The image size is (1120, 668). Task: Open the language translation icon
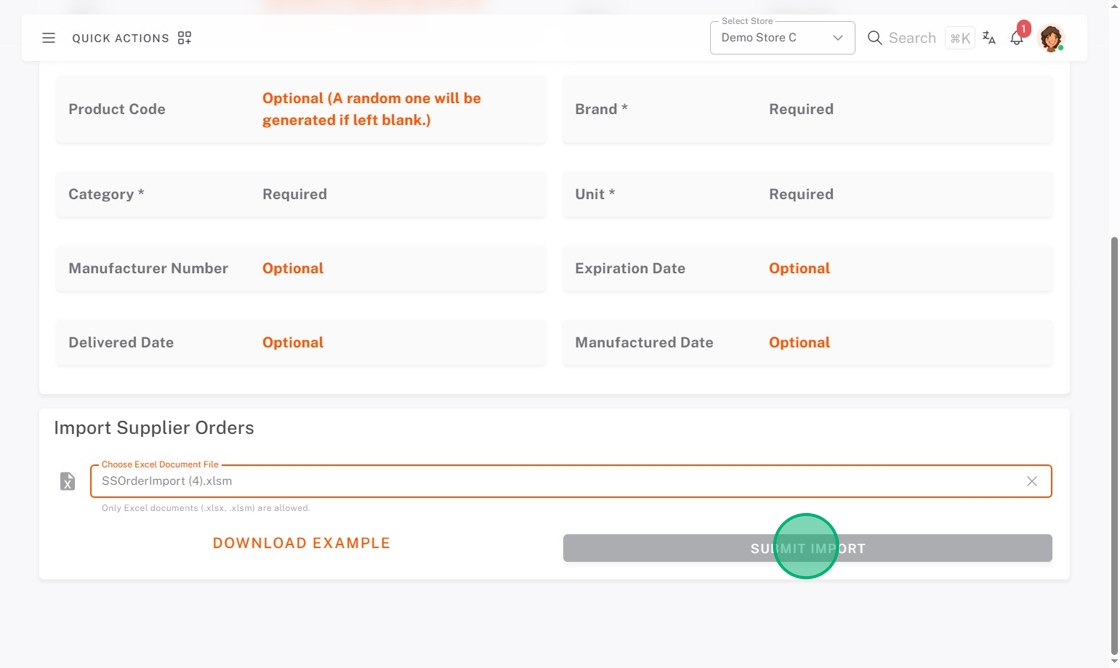[989, 38]
